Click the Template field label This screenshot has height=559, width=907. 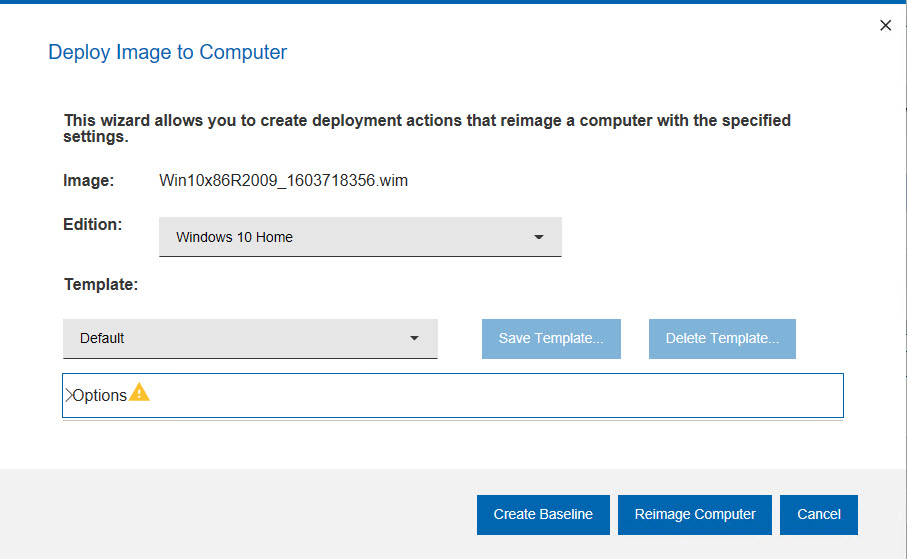click(x=101, y=285)
